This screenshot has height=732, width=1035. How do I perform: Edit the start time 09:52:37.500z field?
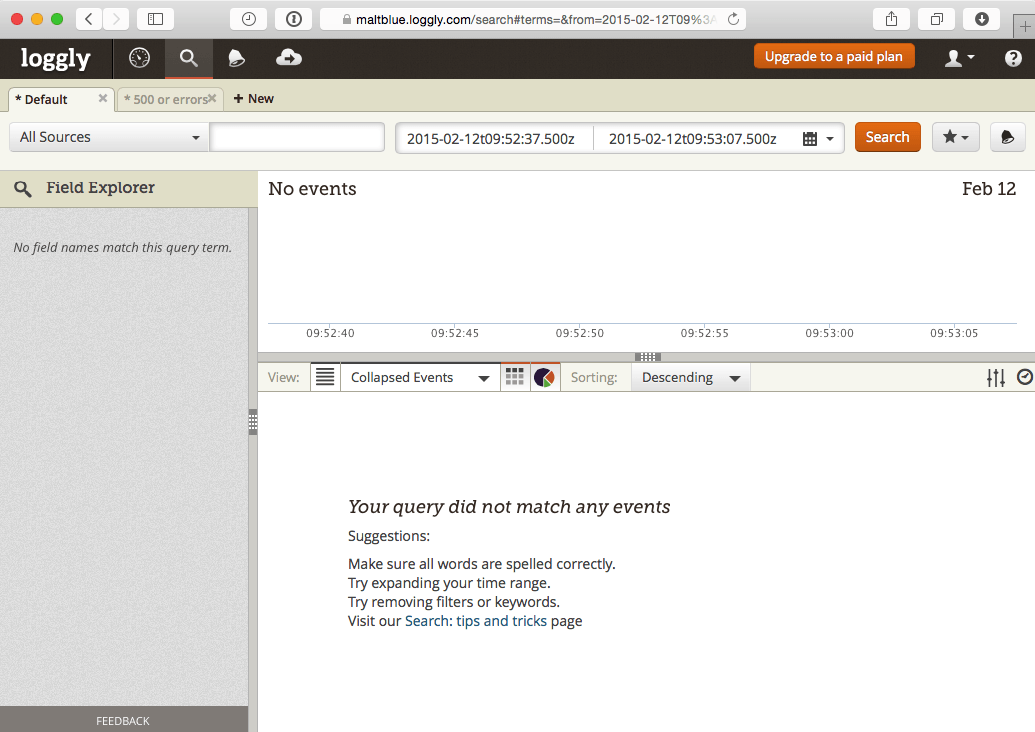tap(491, 139)
